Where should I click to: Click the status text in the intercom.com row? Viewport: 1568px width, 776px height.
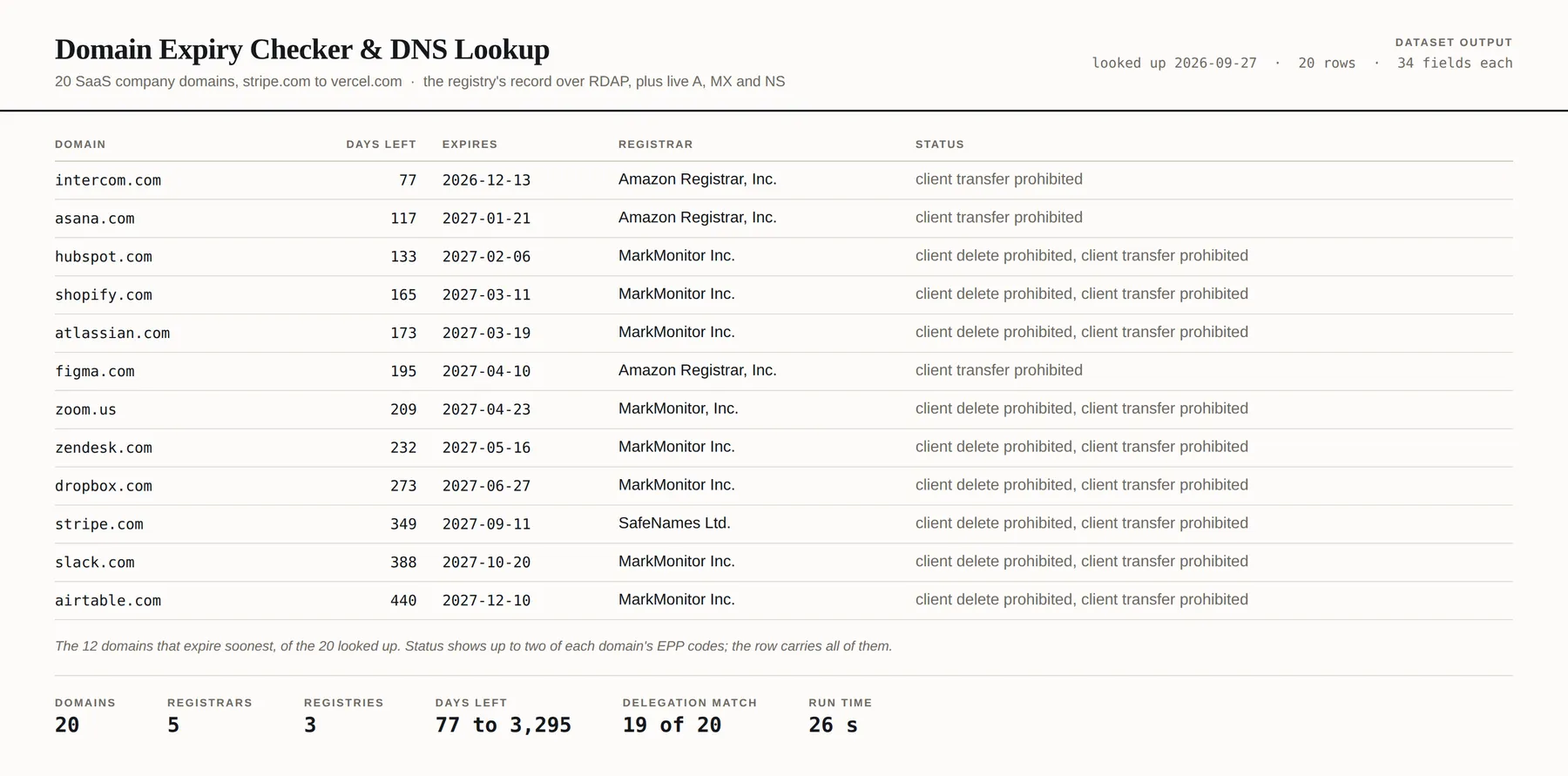coord(999,179)
